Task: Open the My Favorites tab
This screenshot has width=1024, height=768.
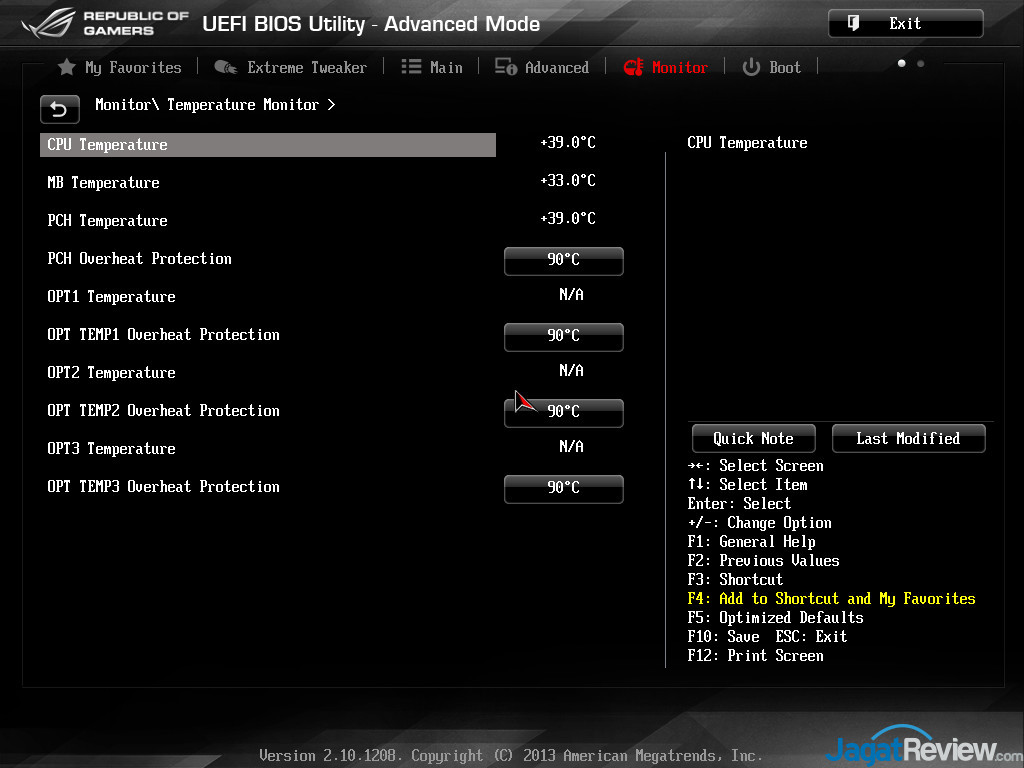Action: (120, 67)
